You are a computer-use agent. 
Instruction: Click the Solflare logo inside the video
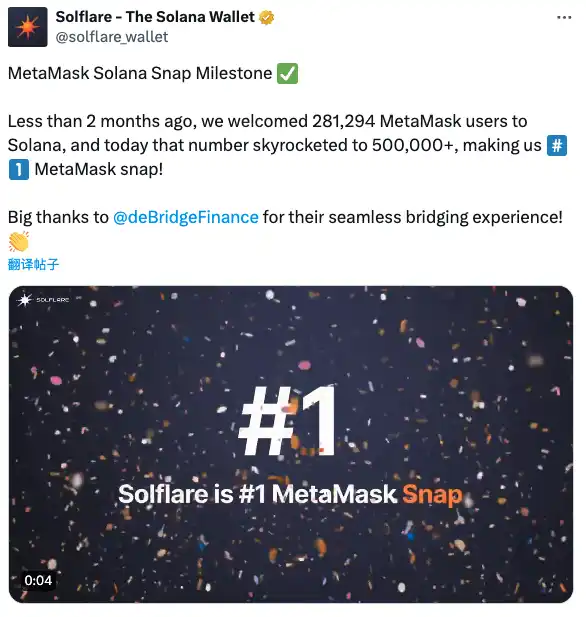click(x=43, y=300)
